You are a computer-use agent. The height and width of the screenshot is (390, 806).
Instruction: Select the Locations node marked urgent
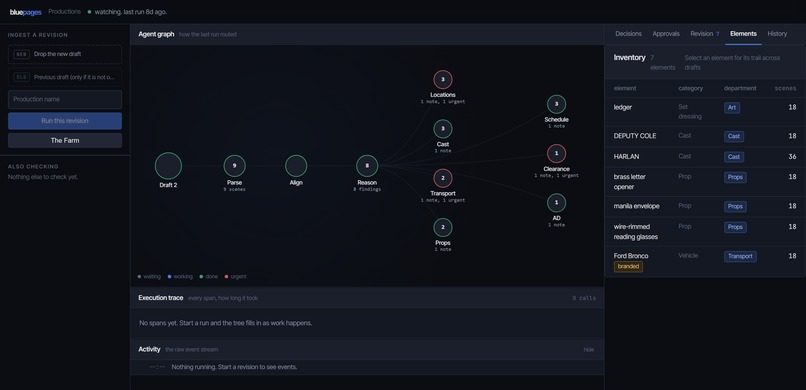(x=443, y=80)
